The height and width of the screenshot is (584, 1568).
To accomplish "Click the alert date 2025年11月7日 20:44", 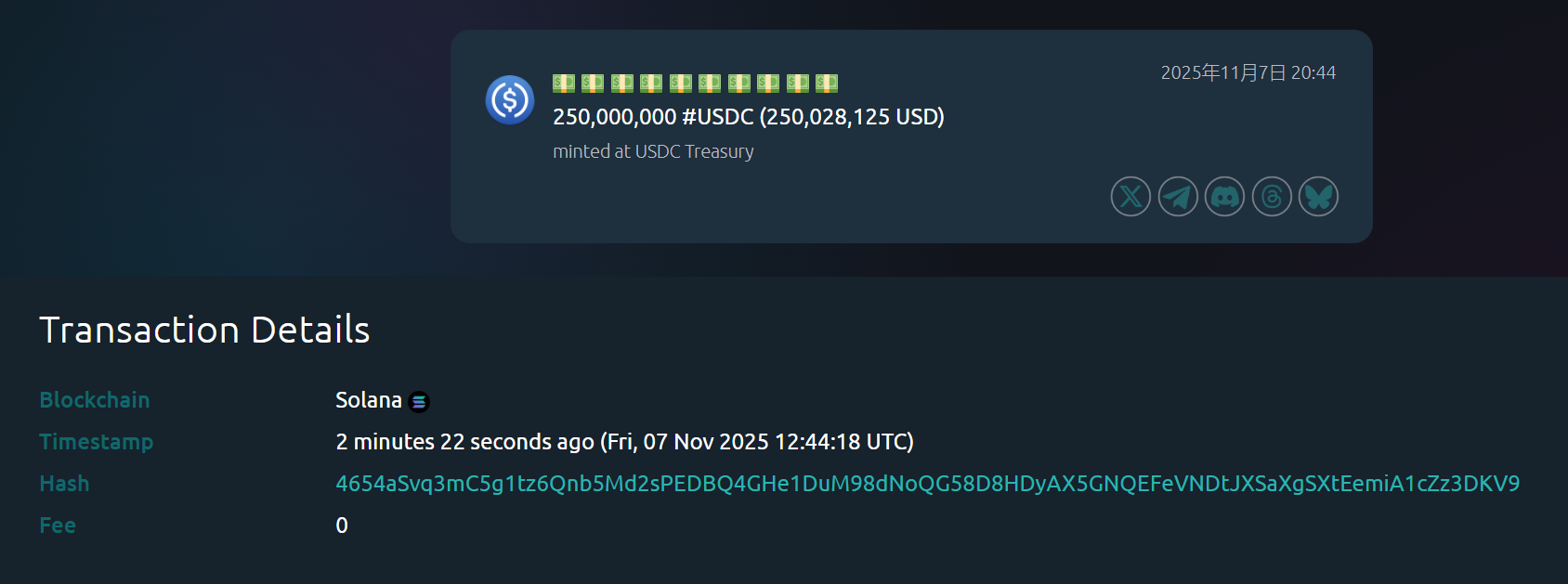I will click(1248, 72).
